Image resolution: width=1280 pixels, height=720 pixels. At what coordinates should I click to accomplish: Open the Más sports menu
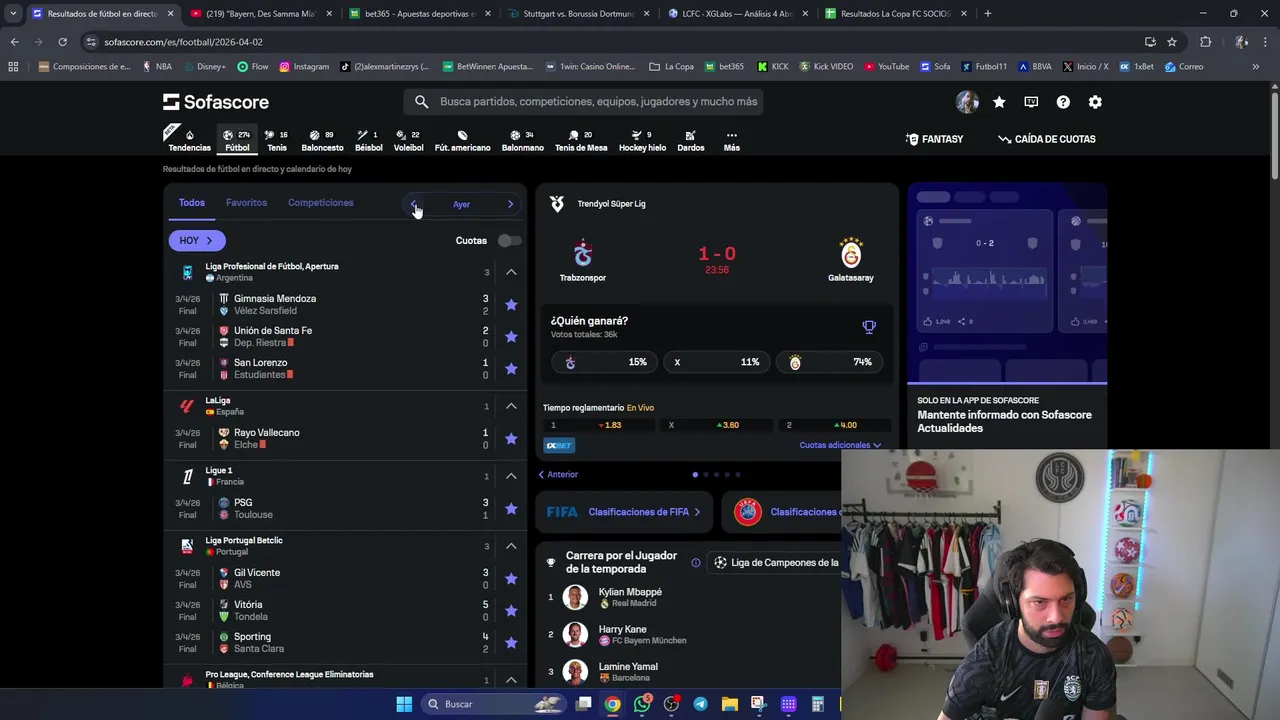point(731,140)
